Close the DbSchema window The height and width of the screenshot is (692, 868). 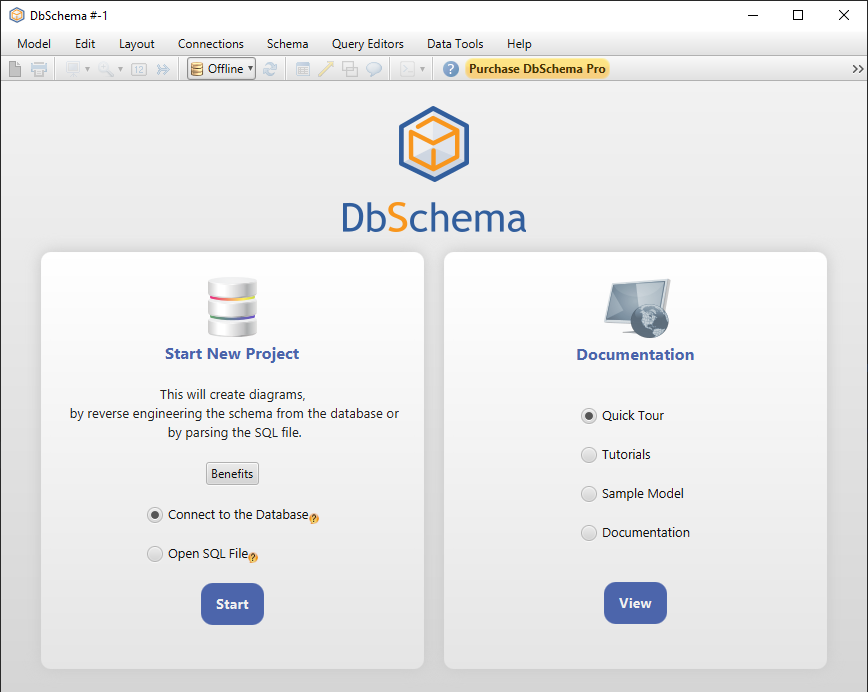[x=844, y=15]
